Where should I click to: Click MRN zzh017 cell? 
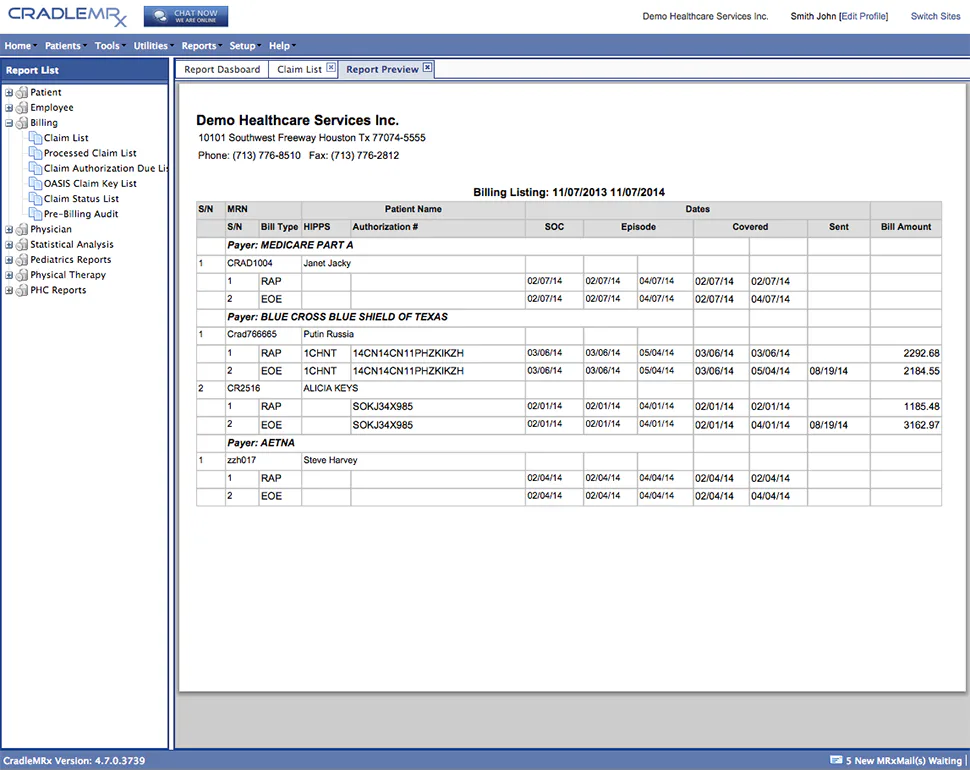(x=241, y=460)
